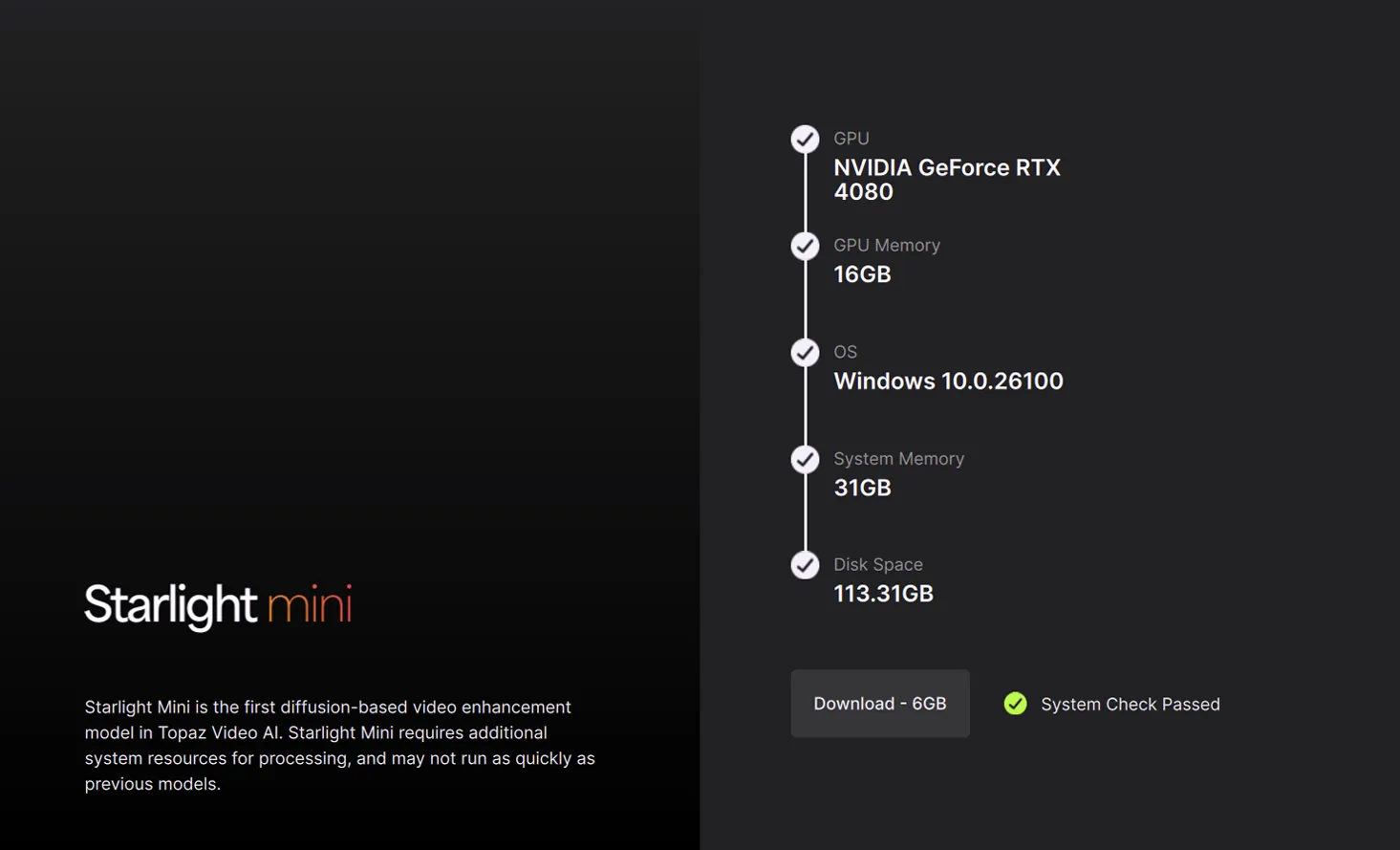Click the Windows 10.0.26100 value
This screenshot has height=850, width=1400.
[x=948, y=381]
